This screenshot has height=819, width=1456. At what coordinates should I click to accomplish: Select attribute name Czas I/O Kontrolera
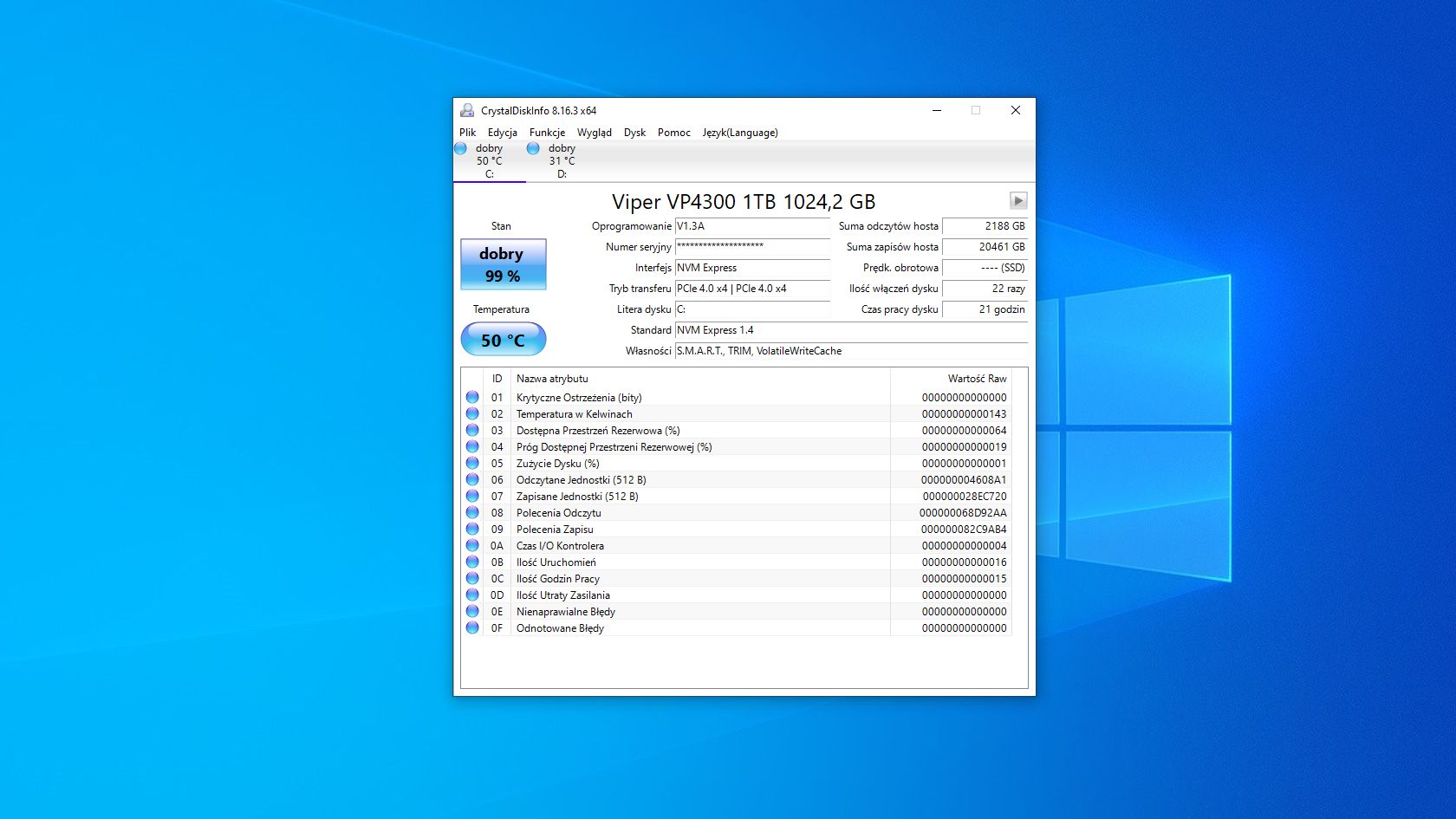click(560, 546)
